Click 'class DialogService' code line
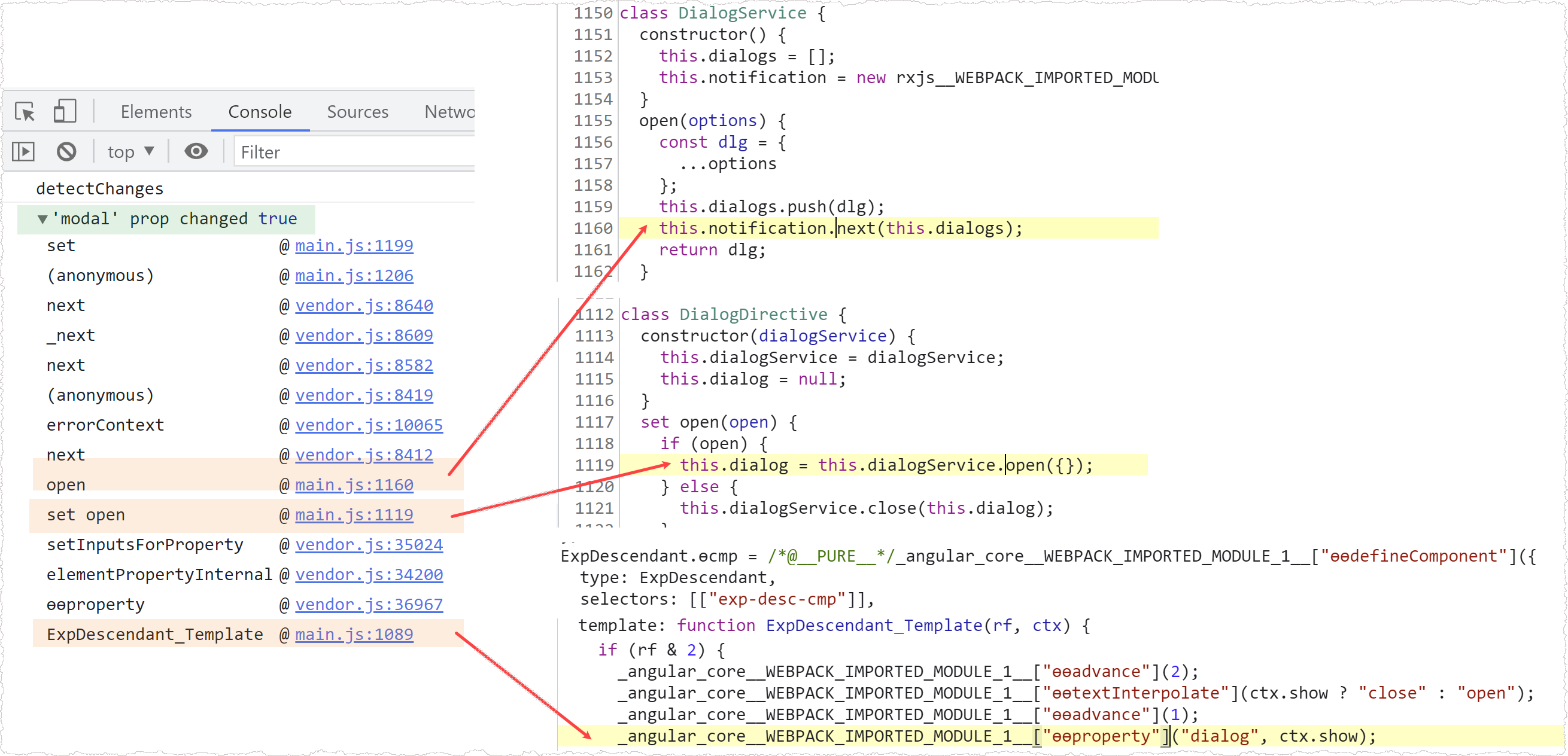 (723, 13)
